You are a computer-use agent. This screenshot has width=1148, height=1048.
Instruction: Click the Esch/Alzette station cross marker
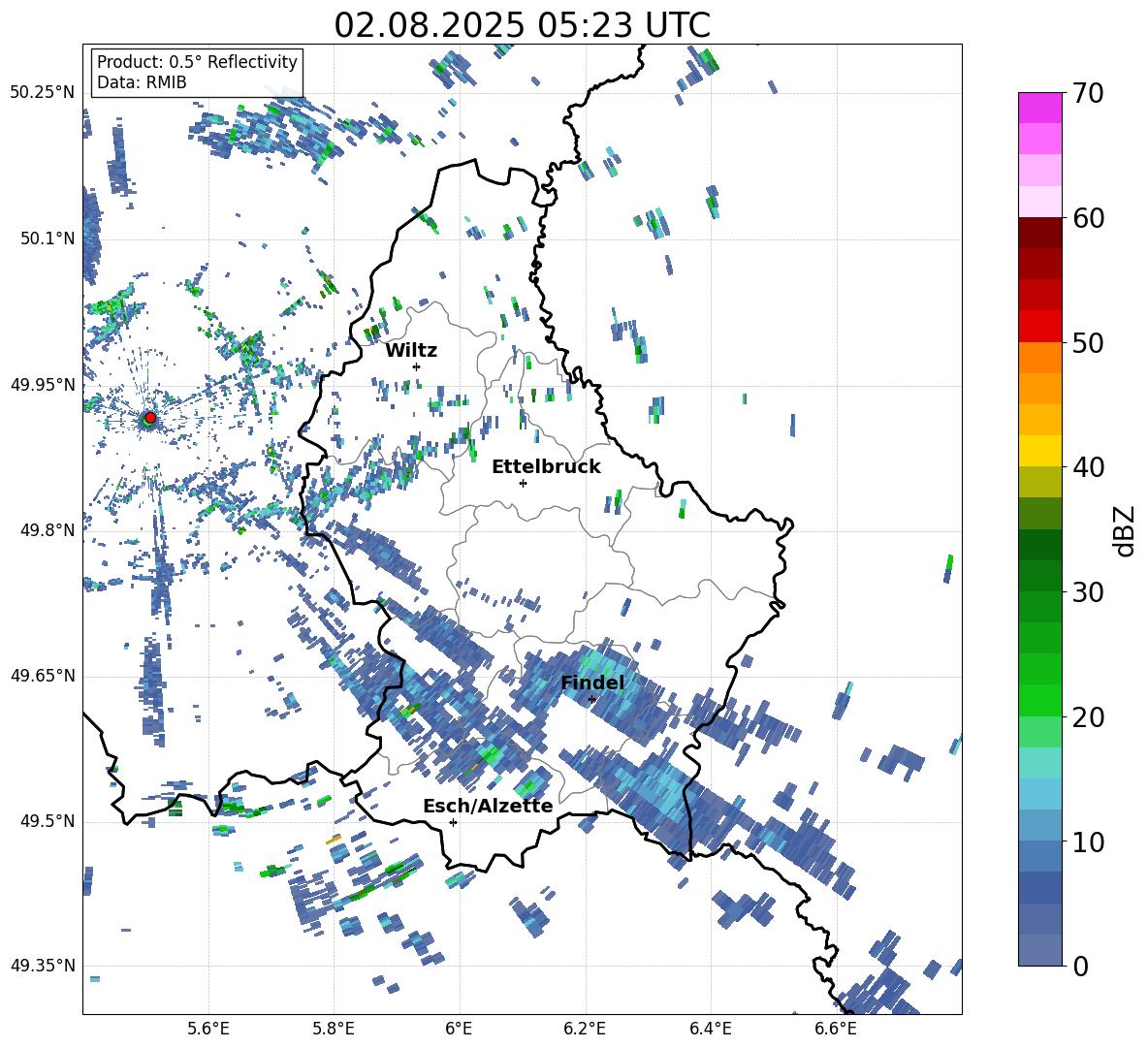click(x=453, y=822)
